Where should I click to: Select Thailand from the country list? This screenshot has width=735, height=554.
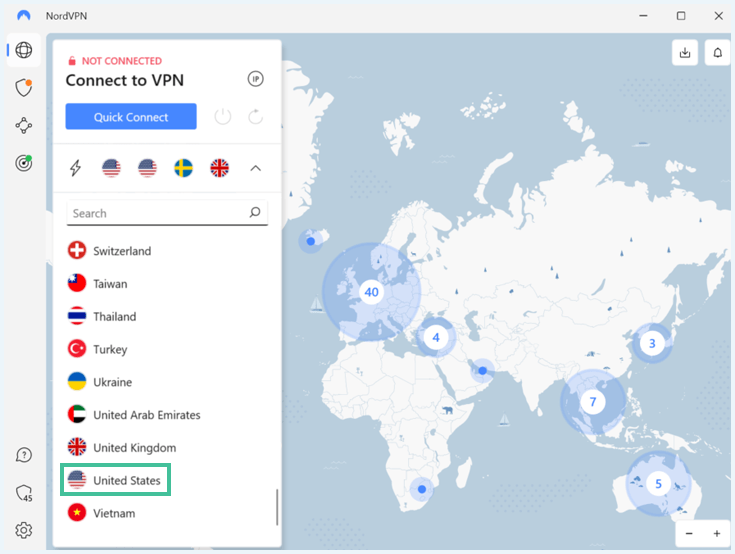coord(167,316)
